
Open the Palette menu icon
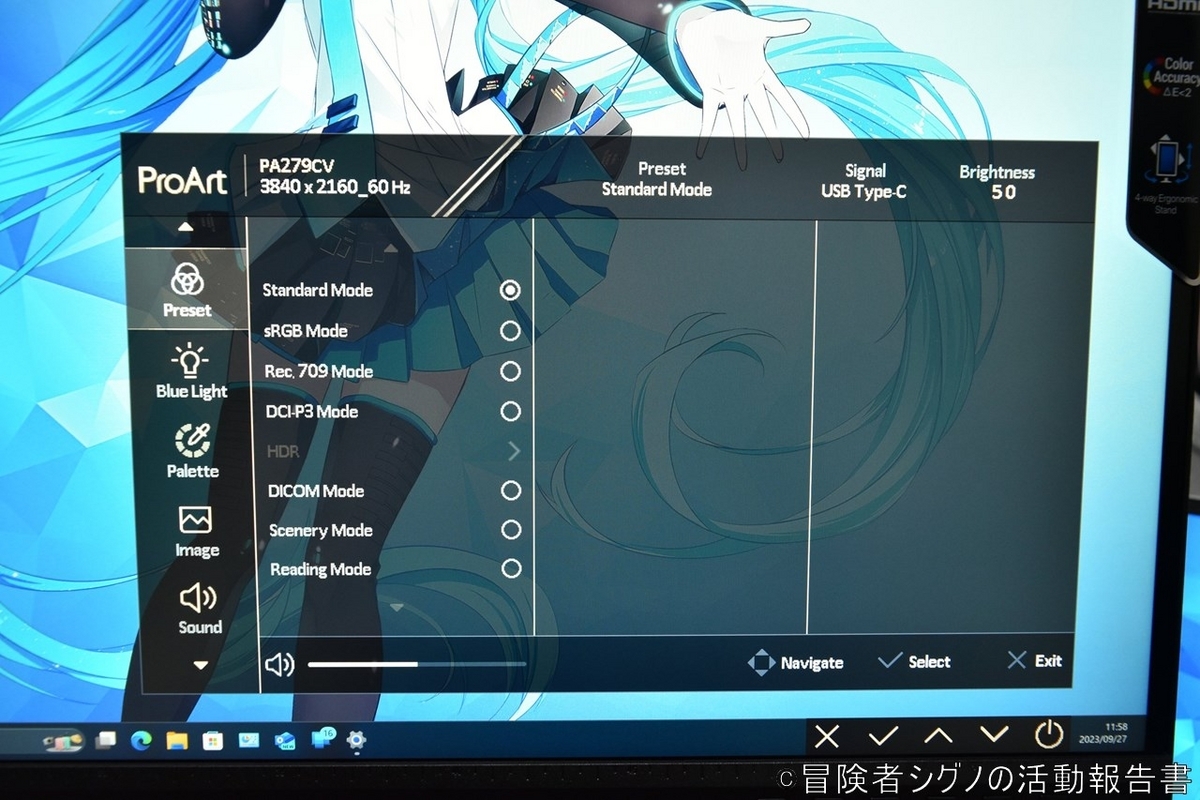point(192,440)
